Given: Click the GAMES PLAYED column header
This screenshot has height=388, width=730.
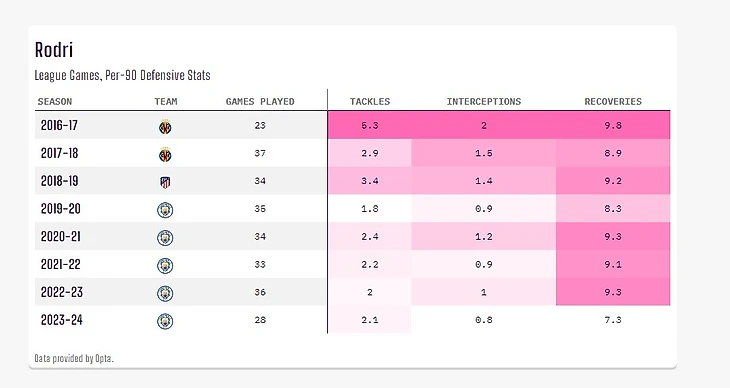Looking at the screenshot, I should click(x=260, y=102).
